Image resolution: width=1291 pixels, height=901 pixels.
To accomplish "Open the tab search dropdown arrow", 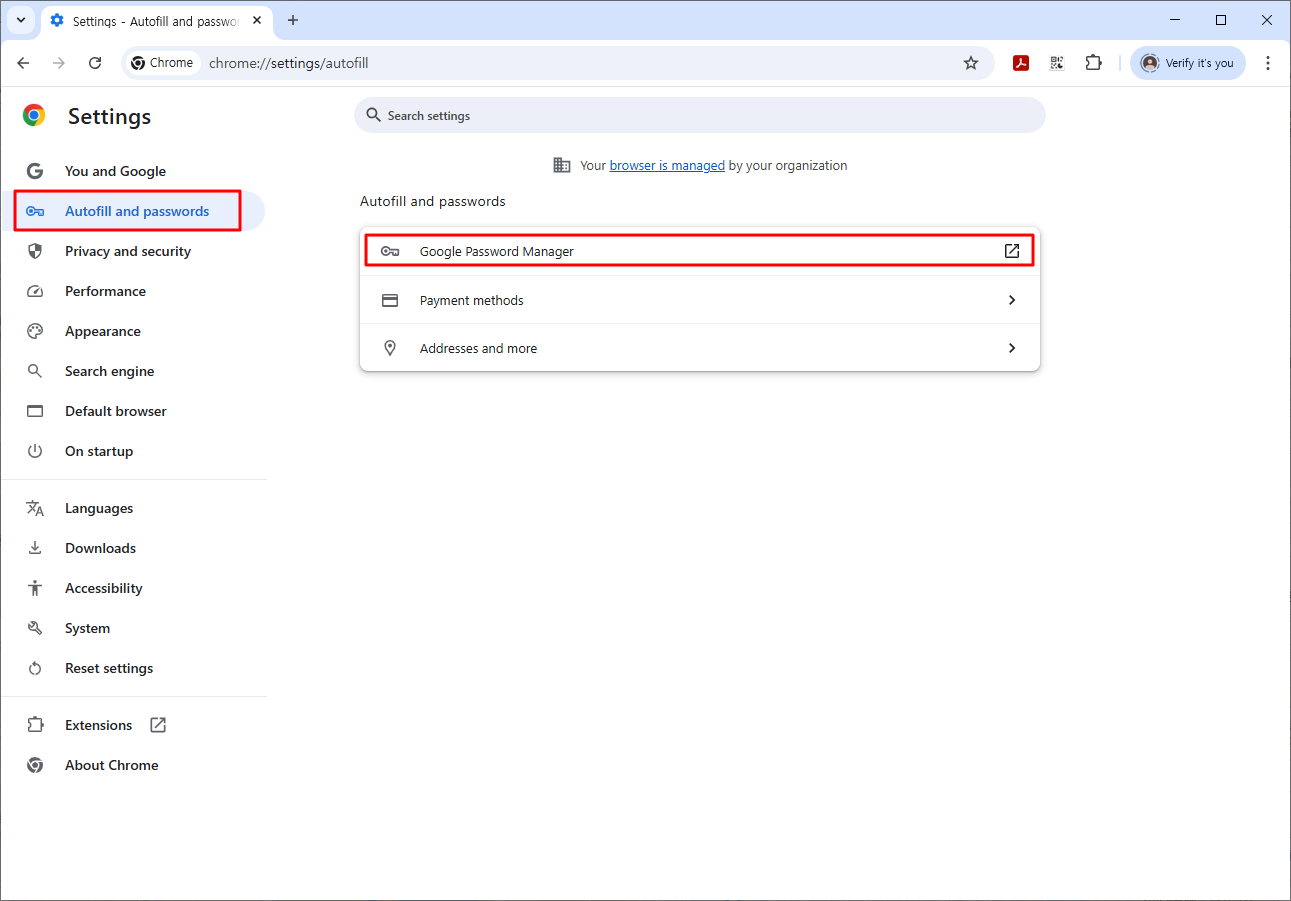I will [21, 20].
